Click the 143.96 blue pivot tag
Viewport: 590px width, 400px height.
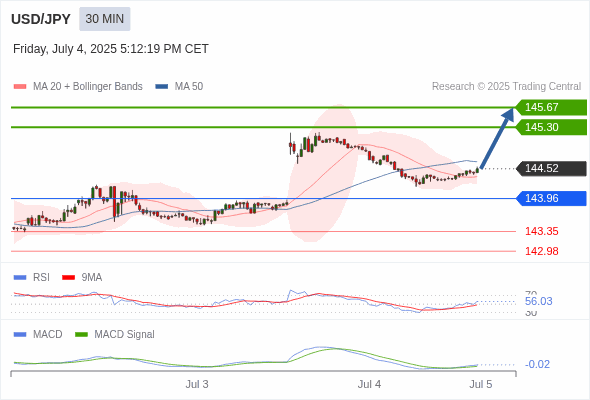pos(551,198)
